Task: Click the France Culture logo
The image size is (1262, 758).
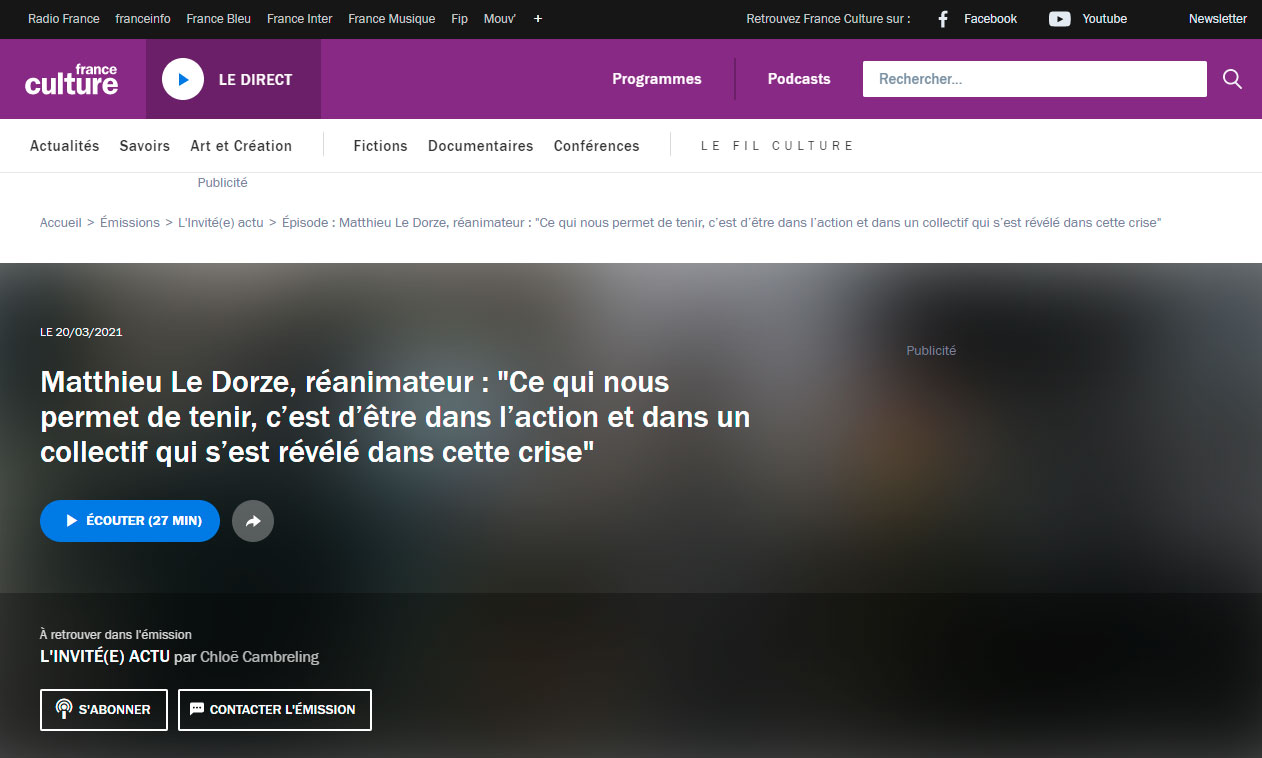Action: 71,79
